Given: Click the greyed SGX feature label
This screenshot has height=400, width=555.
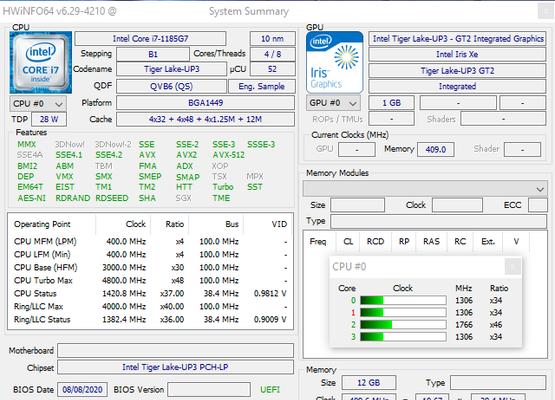Looking at the screenshot, I should [x=183, y=198].
